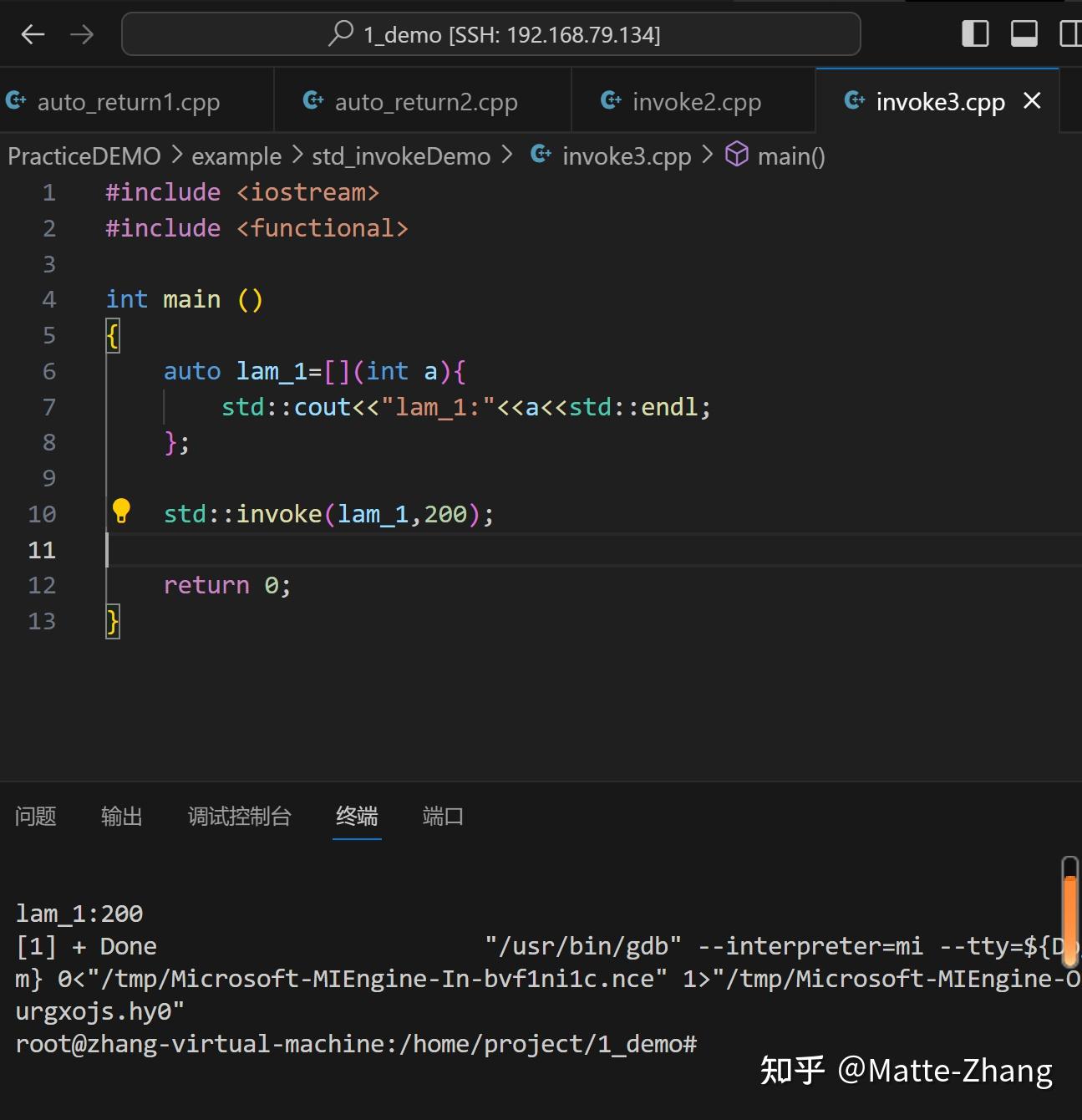Click the forward navigation arrow

click(x=81, y=33)
